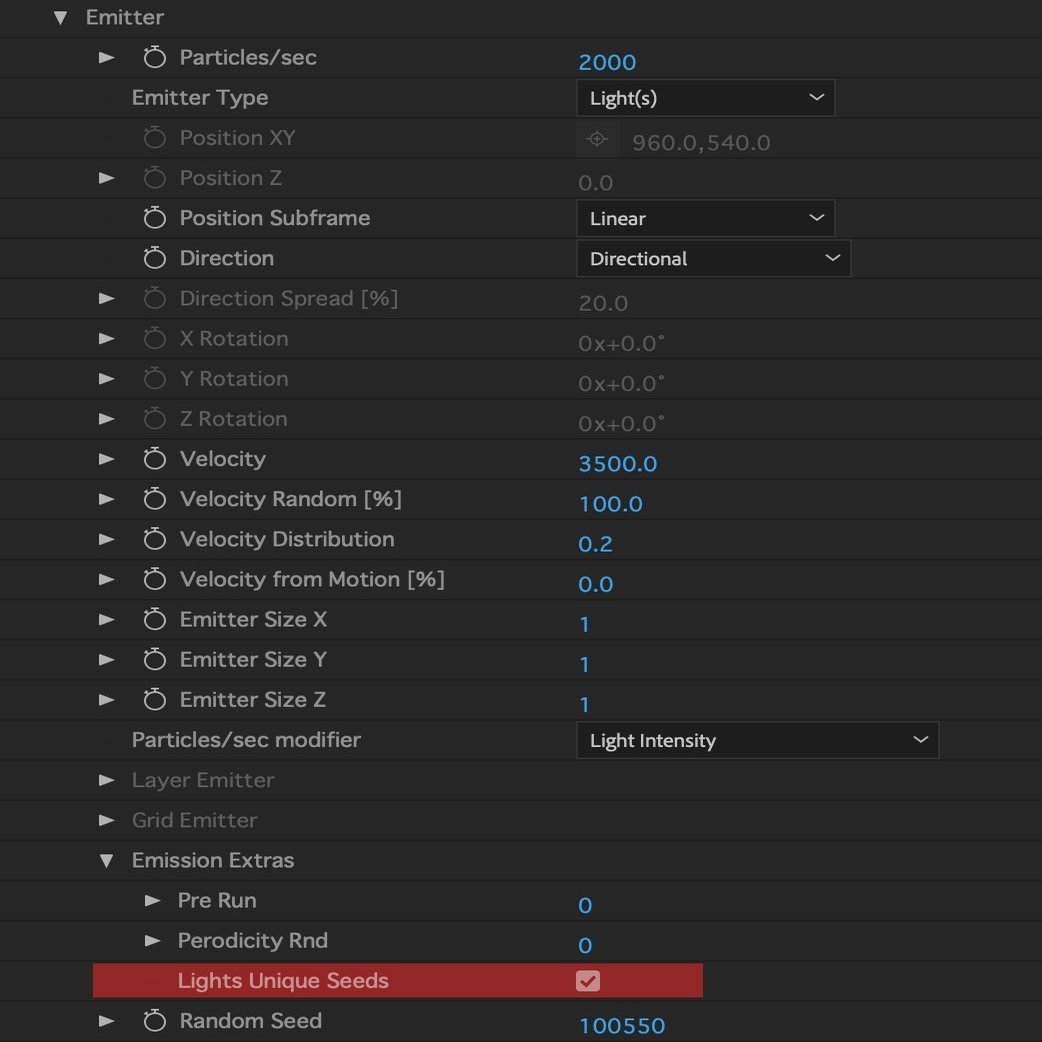Click the Random Seed stopwatch icon

pyautogui.click(x=155, y=1020)
